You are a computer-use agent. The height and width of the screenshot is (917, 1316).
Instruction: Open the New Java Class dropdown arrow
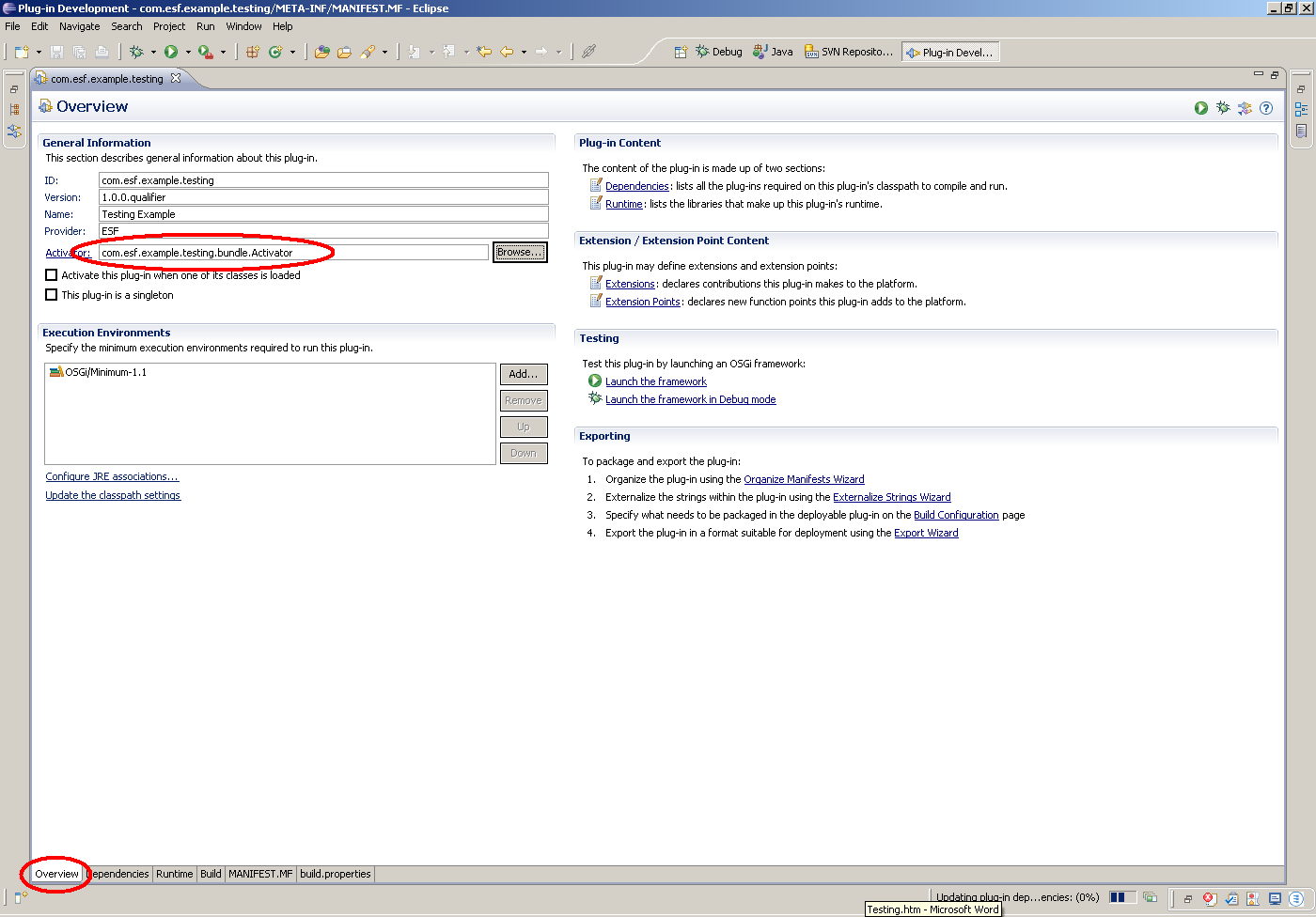(292, 53)
